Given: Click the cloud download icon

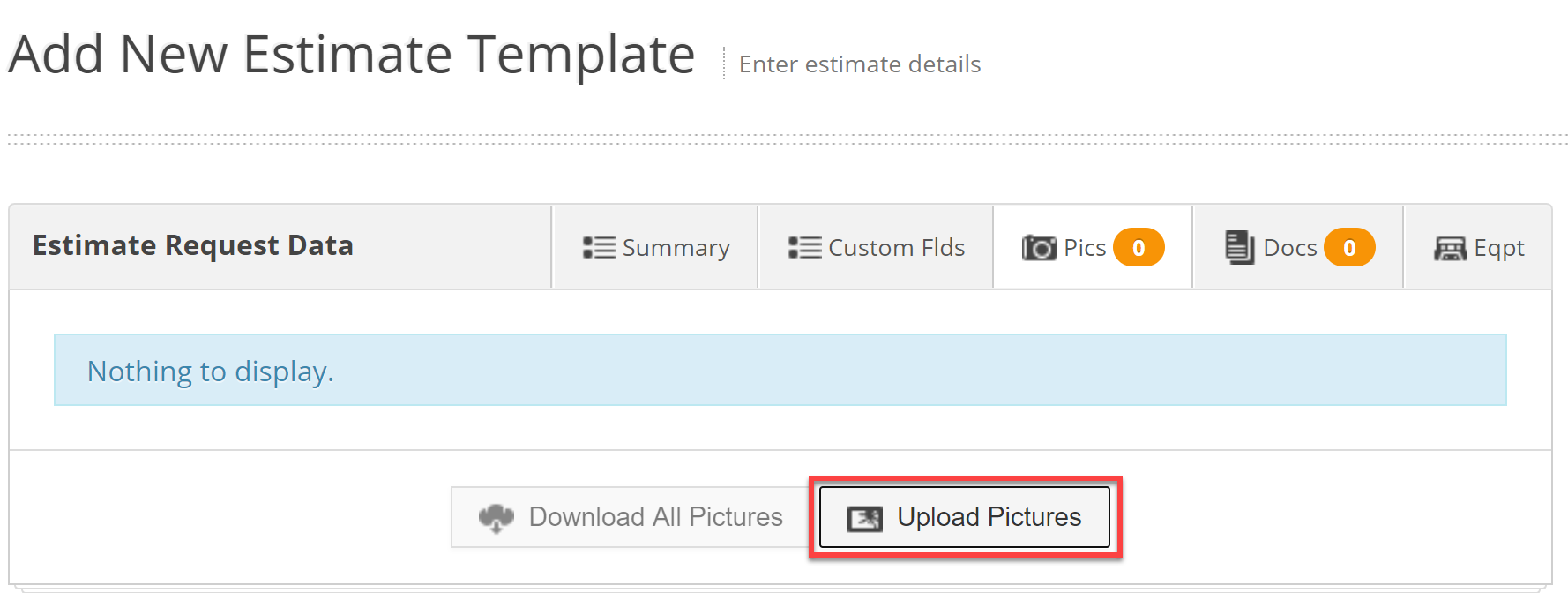Looking at the screenshot, I should (497, 518).
